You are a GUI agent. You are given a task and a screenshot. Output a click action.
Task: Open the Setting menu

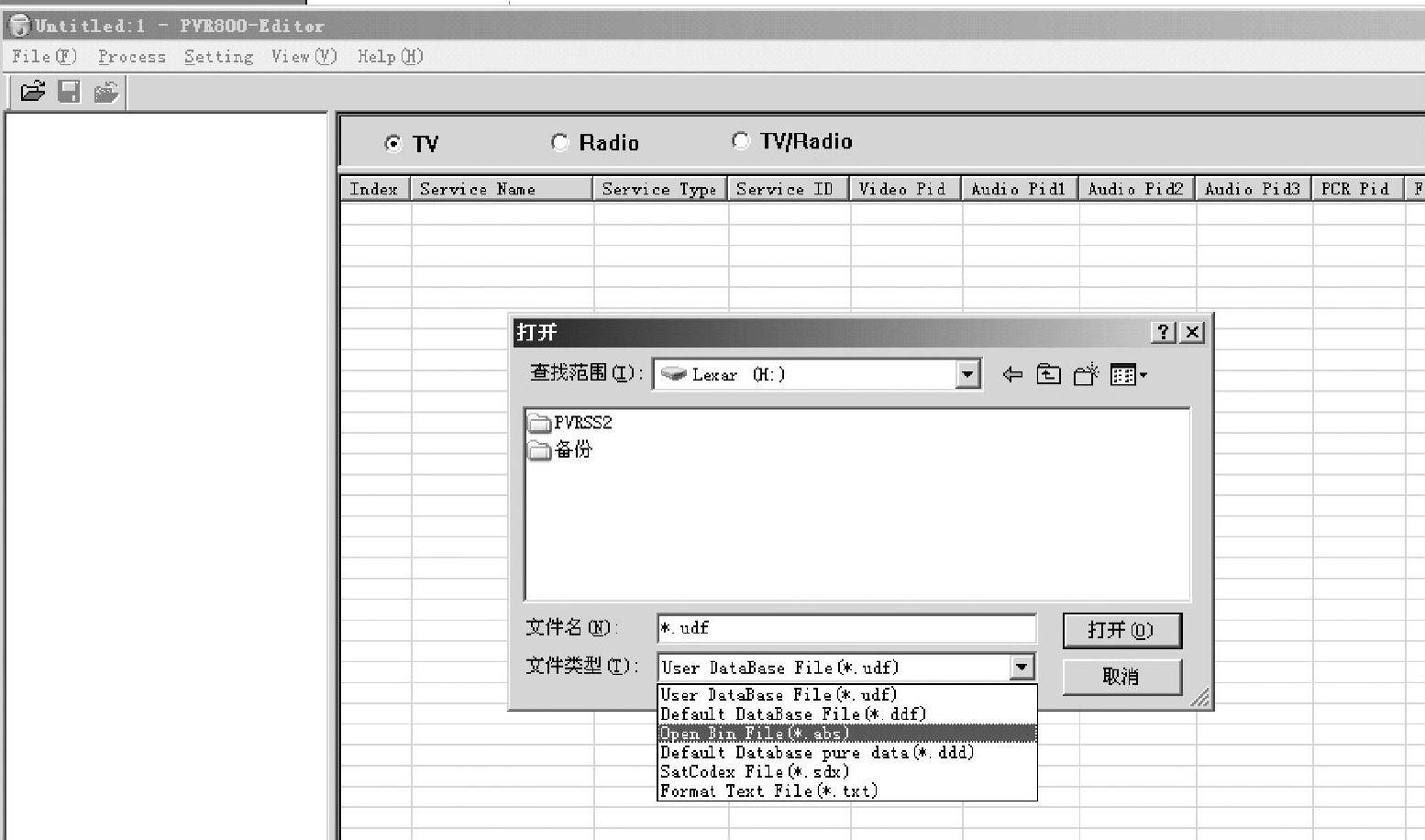(218, 57)
